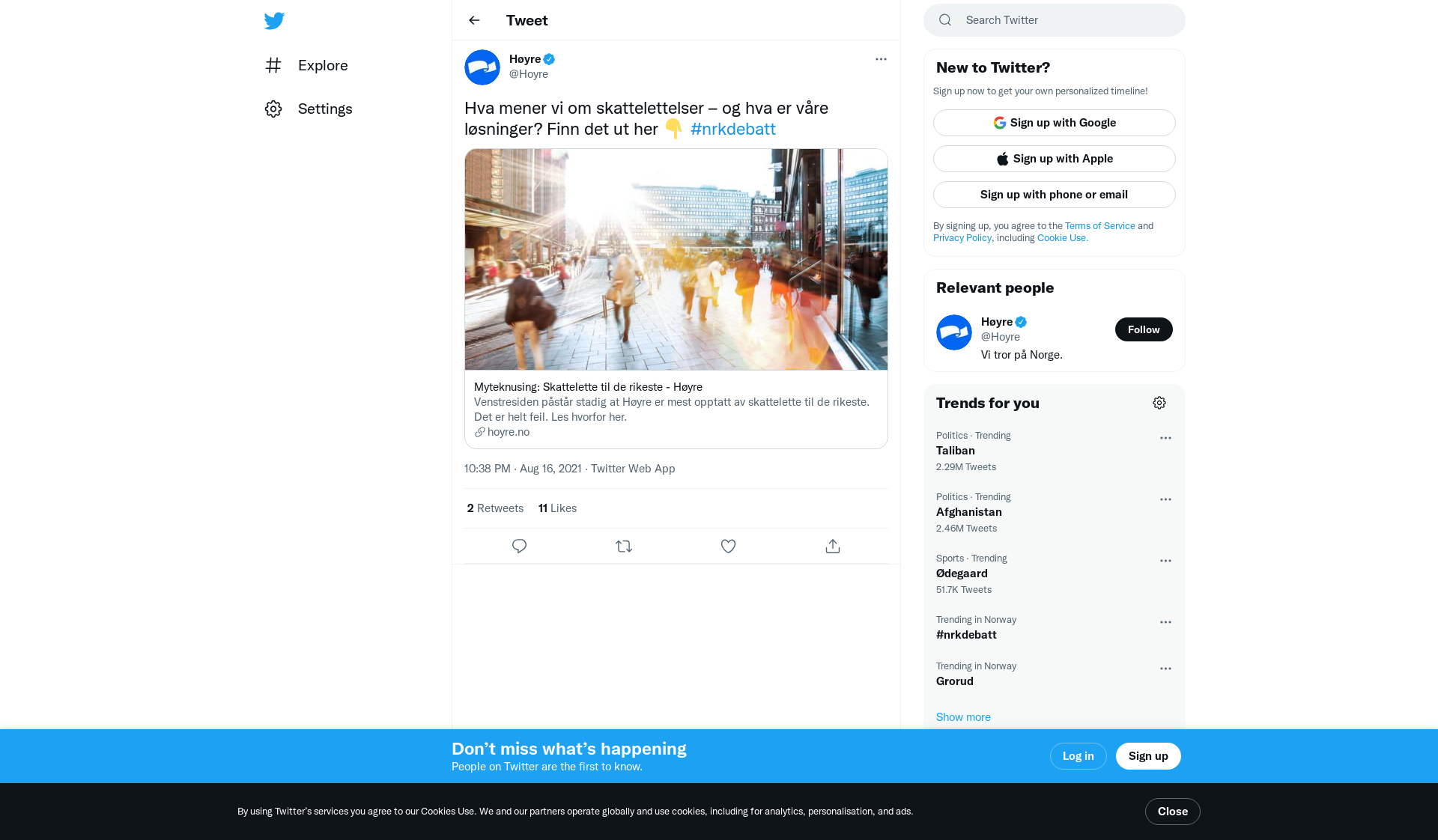Screen dimensions: 1438x840
Task: Open the Taliban trend
Action: click(x=1055, y=451)
